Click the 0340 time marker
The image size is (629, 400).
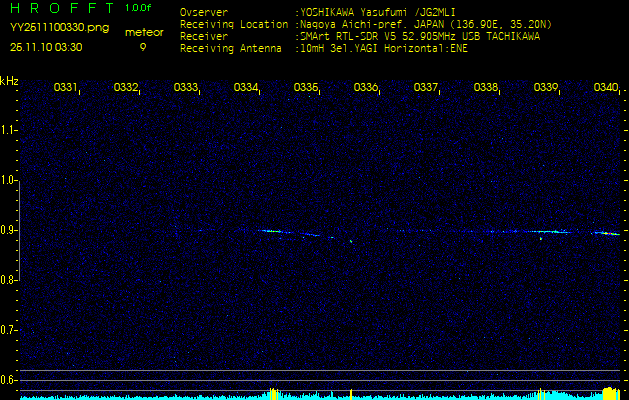606,88
